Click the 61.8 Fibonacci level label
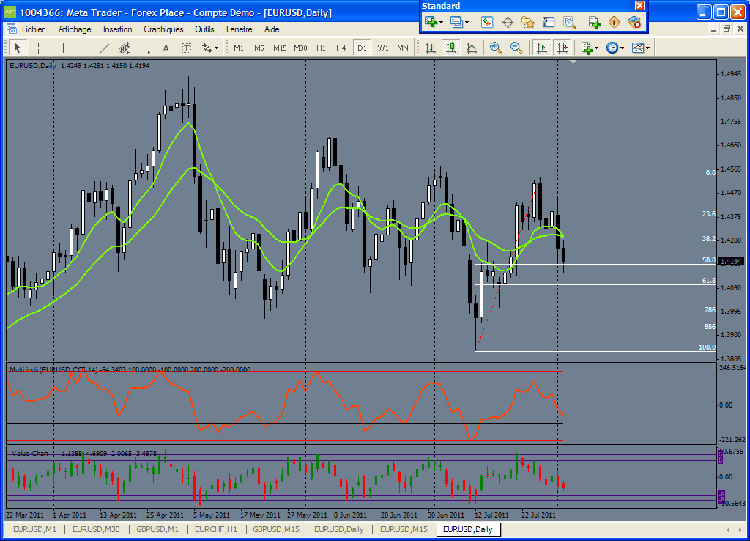Screen dimensions: 750x541 [x=708, y=281]
